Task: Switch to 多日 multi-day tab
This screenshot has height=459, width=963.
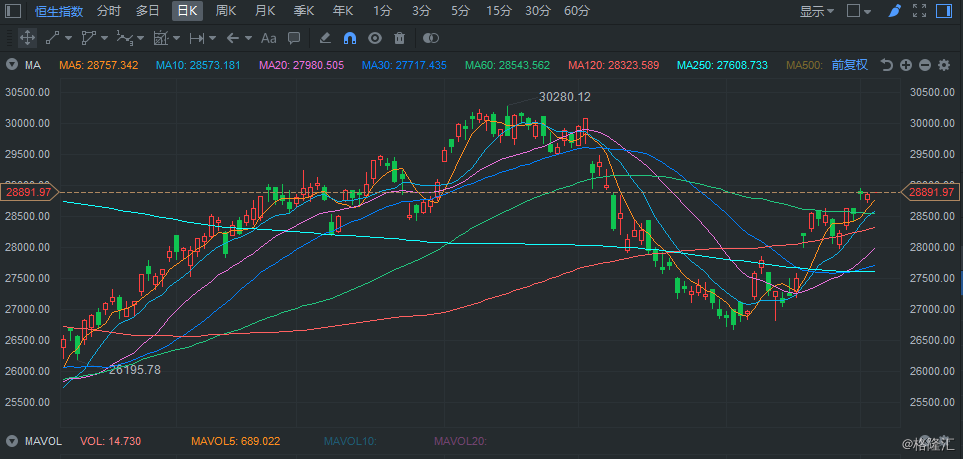Action: [148, 10]
